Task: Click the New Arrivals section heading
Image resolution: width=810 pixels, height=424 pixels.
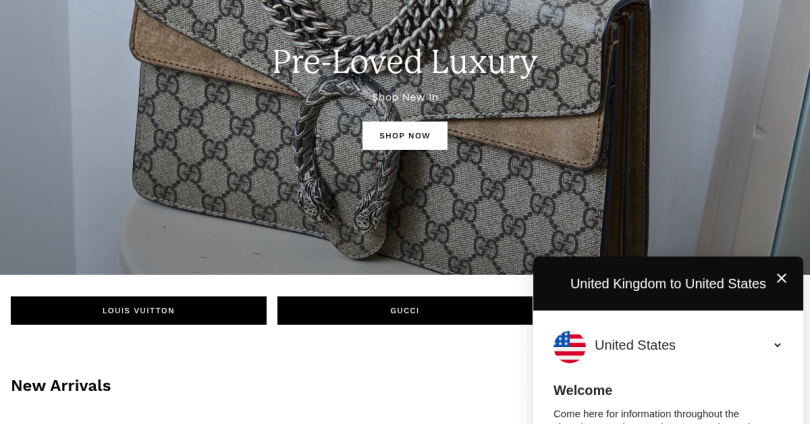Action: 61,386
